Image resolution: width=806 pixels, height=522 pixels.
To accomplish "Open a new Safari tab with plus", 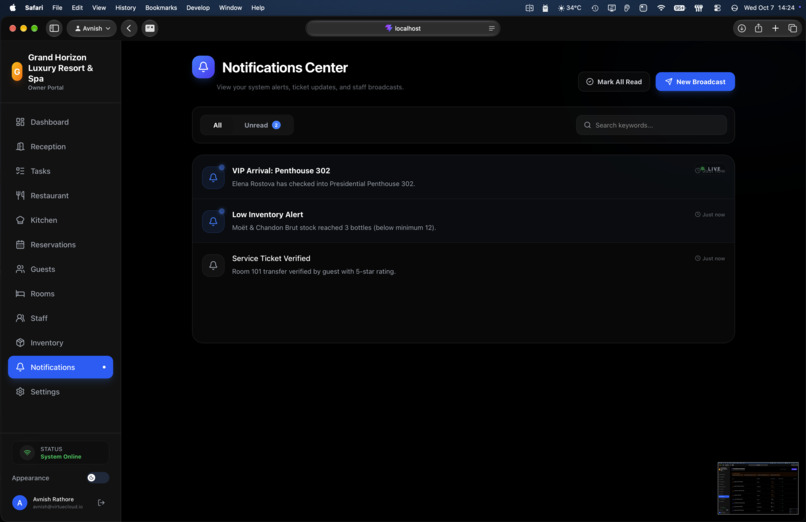I will pyautogui.click(x=775, y=28).
